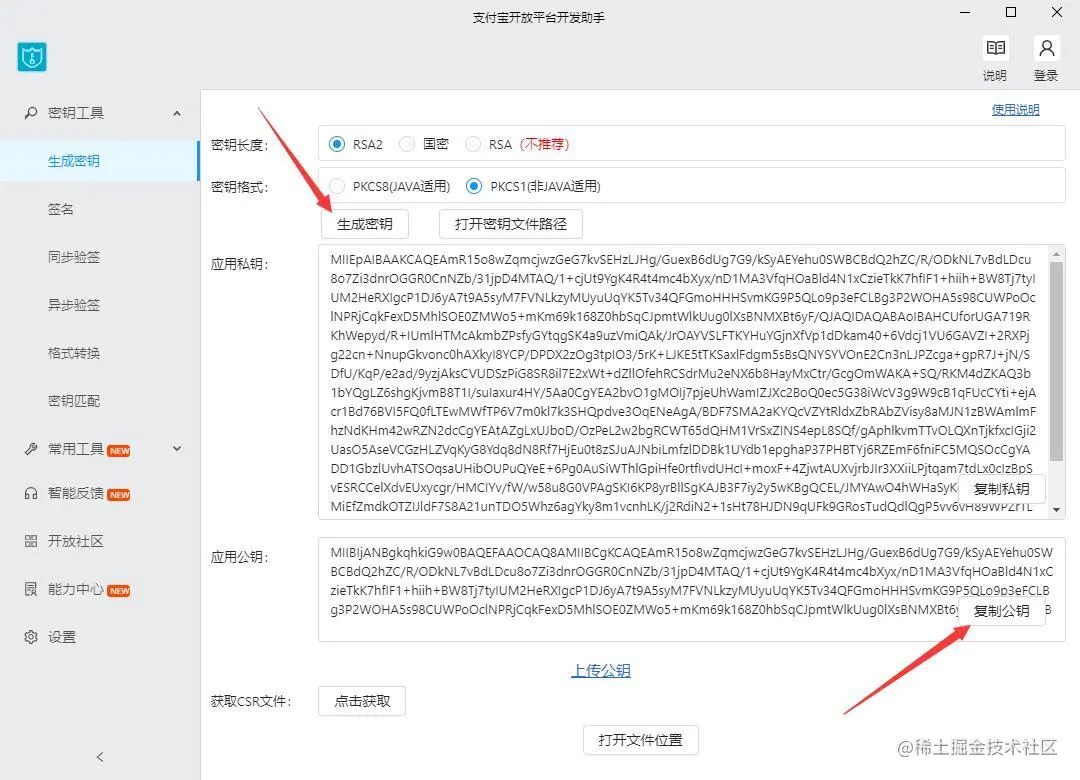Image resolution: width=1080 pixels, height=780 pixels.
Task: Click the private key scrollbar thumb
Action: [1056, 361]
